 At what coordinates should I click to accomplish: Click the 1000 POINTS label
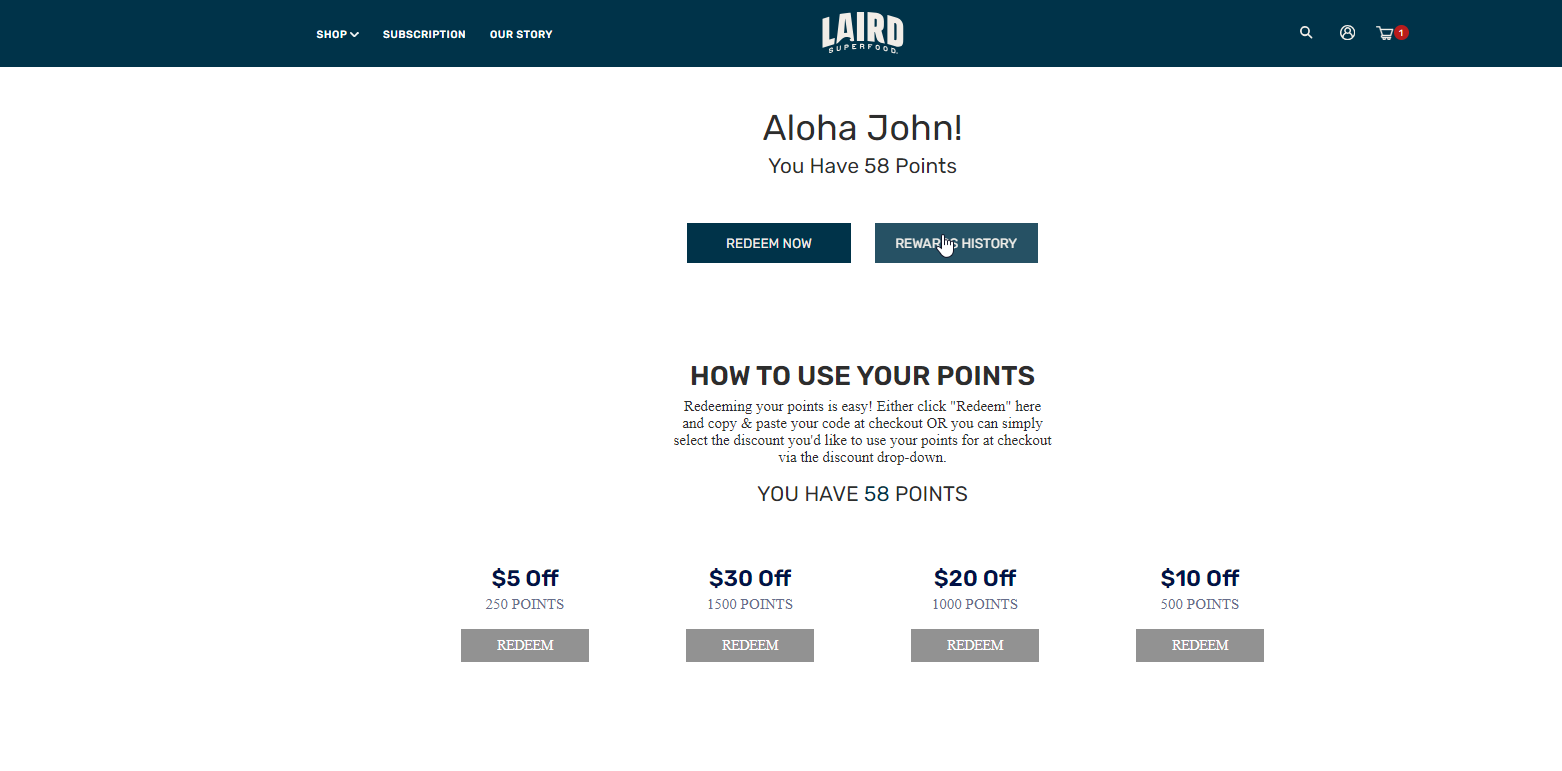(975, 604)
